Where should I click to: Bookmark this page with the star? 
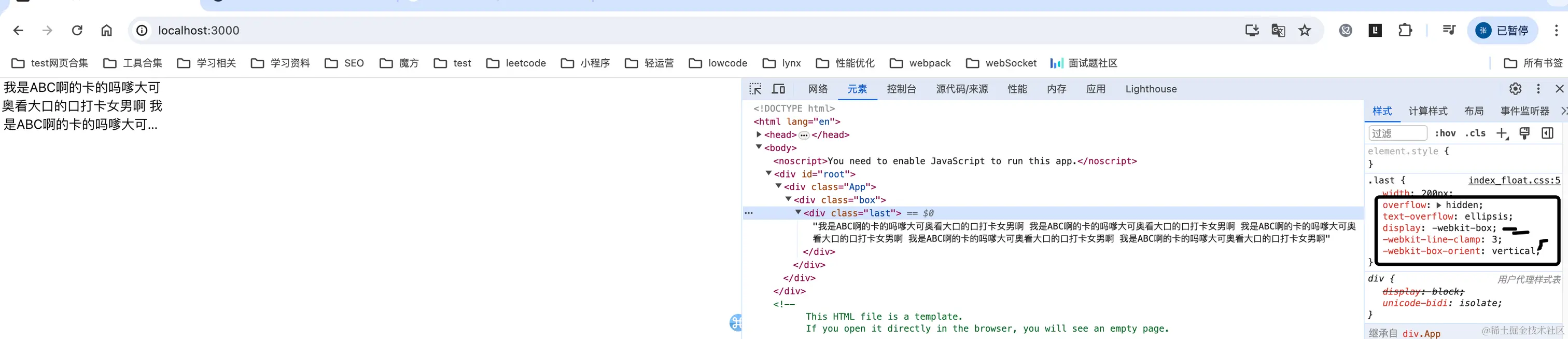click(1305, 31)
